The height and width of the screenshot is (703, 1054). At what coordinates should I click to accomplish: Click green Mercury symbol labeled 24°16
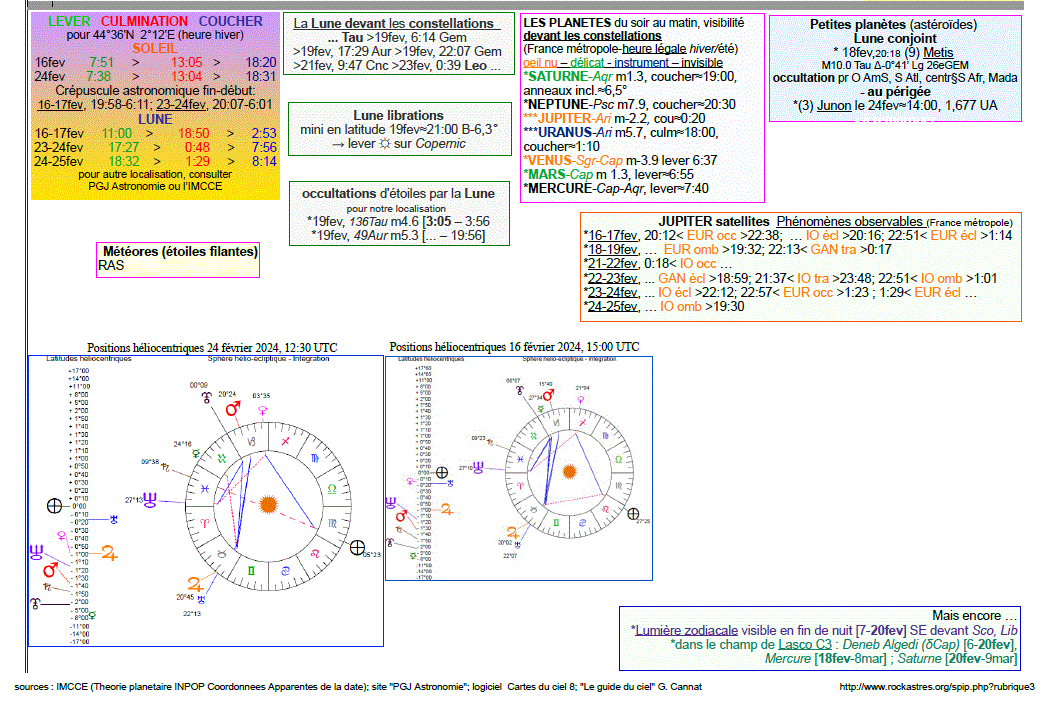click(x=196, y=454)
